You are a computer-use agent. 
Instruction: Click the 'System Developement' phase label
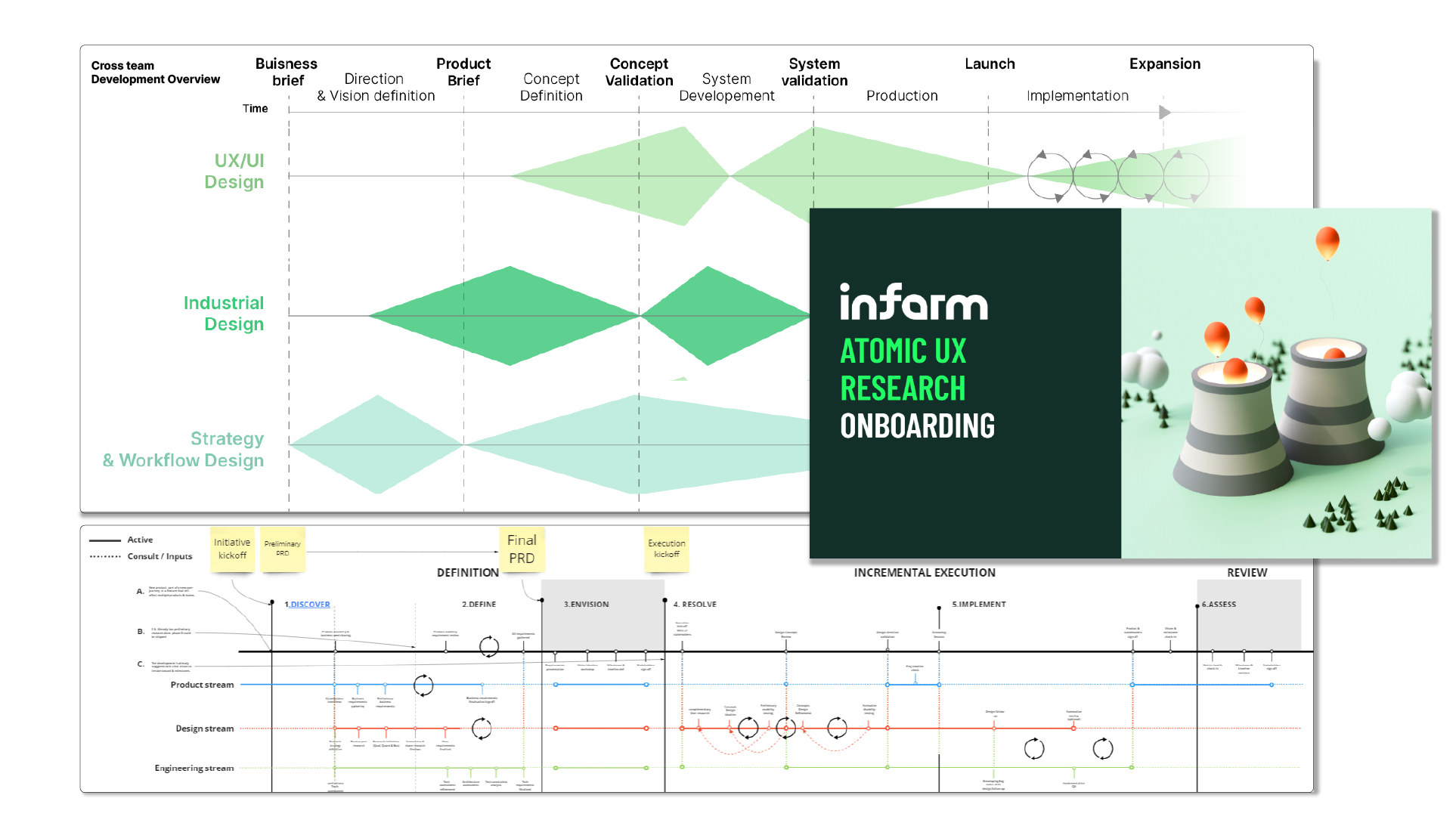[726, 88]
